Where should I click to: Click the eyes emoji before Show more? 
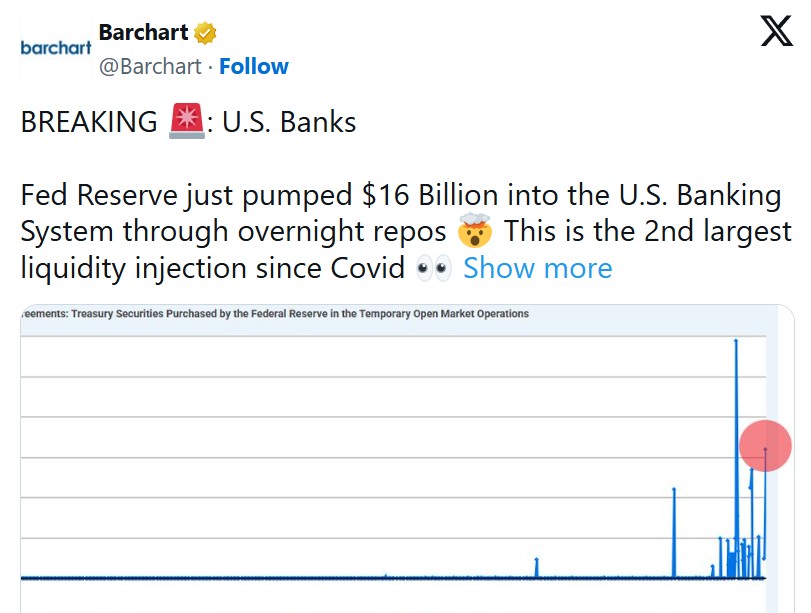pos(432,268)
